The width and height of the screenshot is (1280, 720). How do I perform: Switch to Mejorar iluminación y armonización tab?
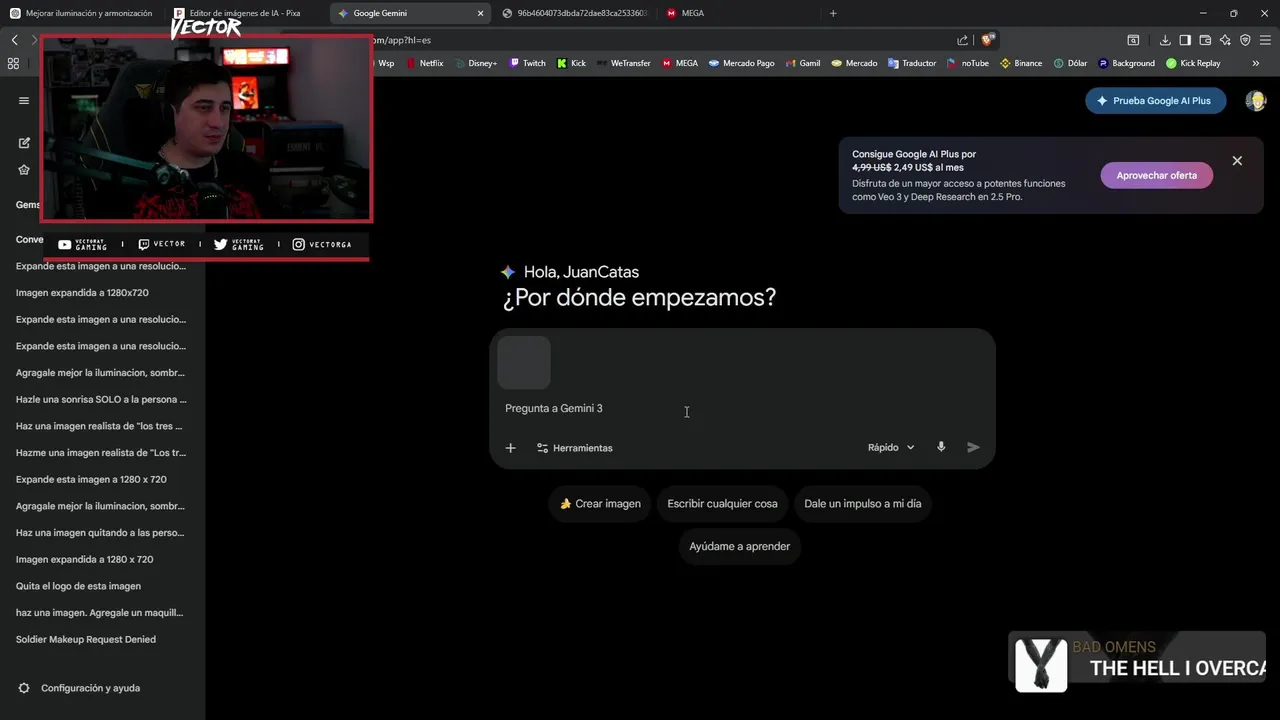pos(80,13)
